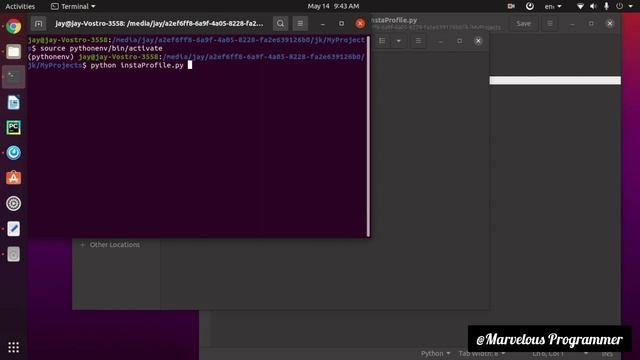Open the grey drive icon in dock

(13, 254)
